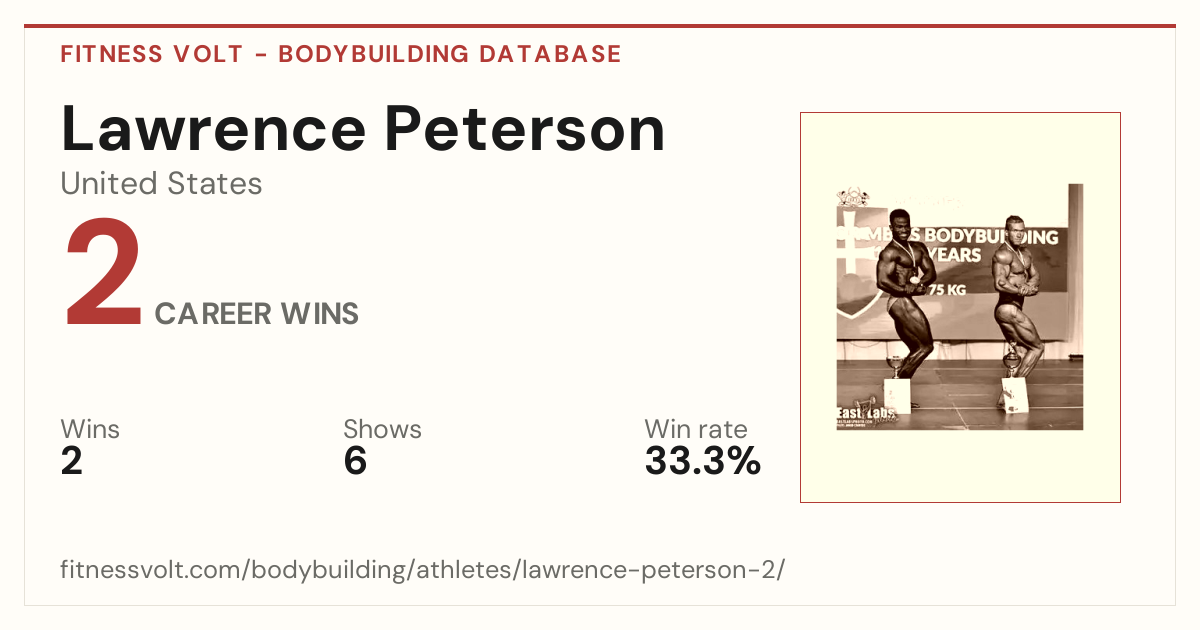The image size is (1200, 630).
Task: Click the right bodybuilder in the photo
Action: (1018, 297)
